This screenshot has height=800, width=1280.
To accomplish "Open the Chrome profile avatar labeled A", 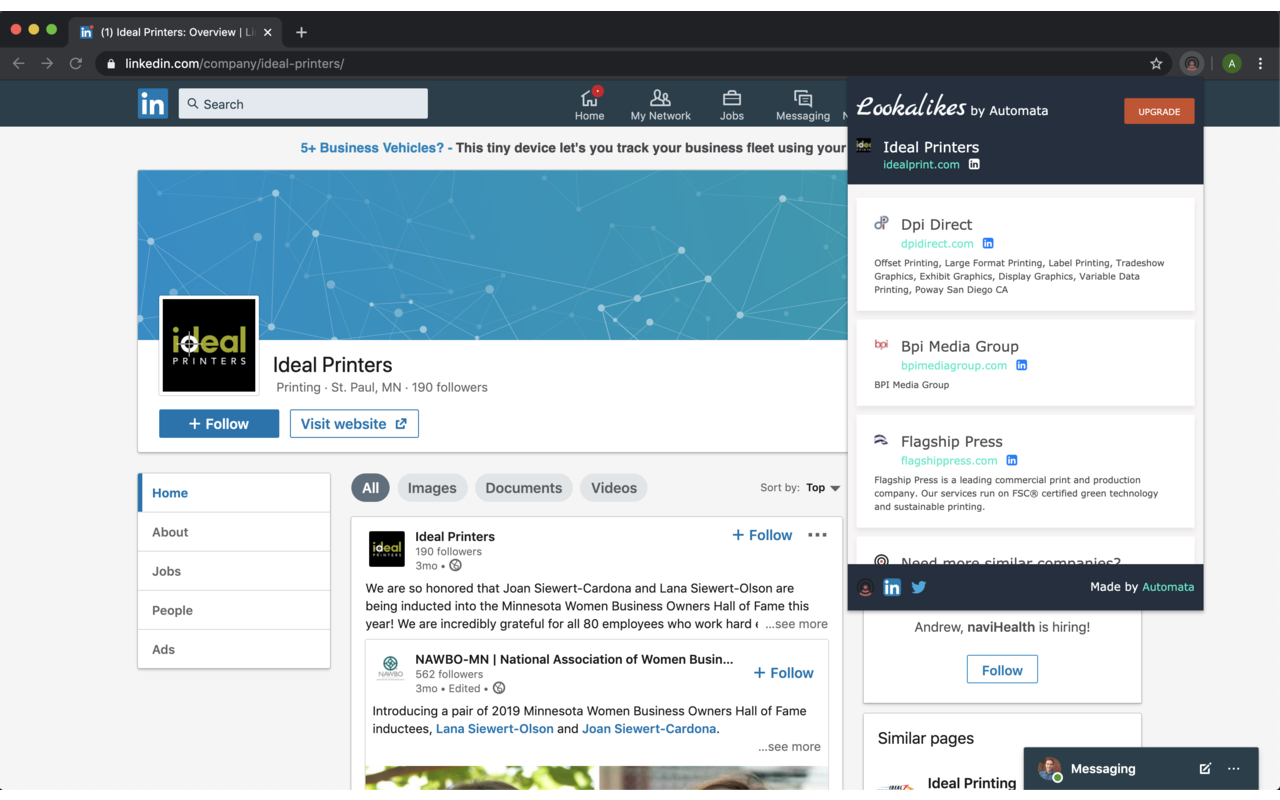I will point(1232,63).
